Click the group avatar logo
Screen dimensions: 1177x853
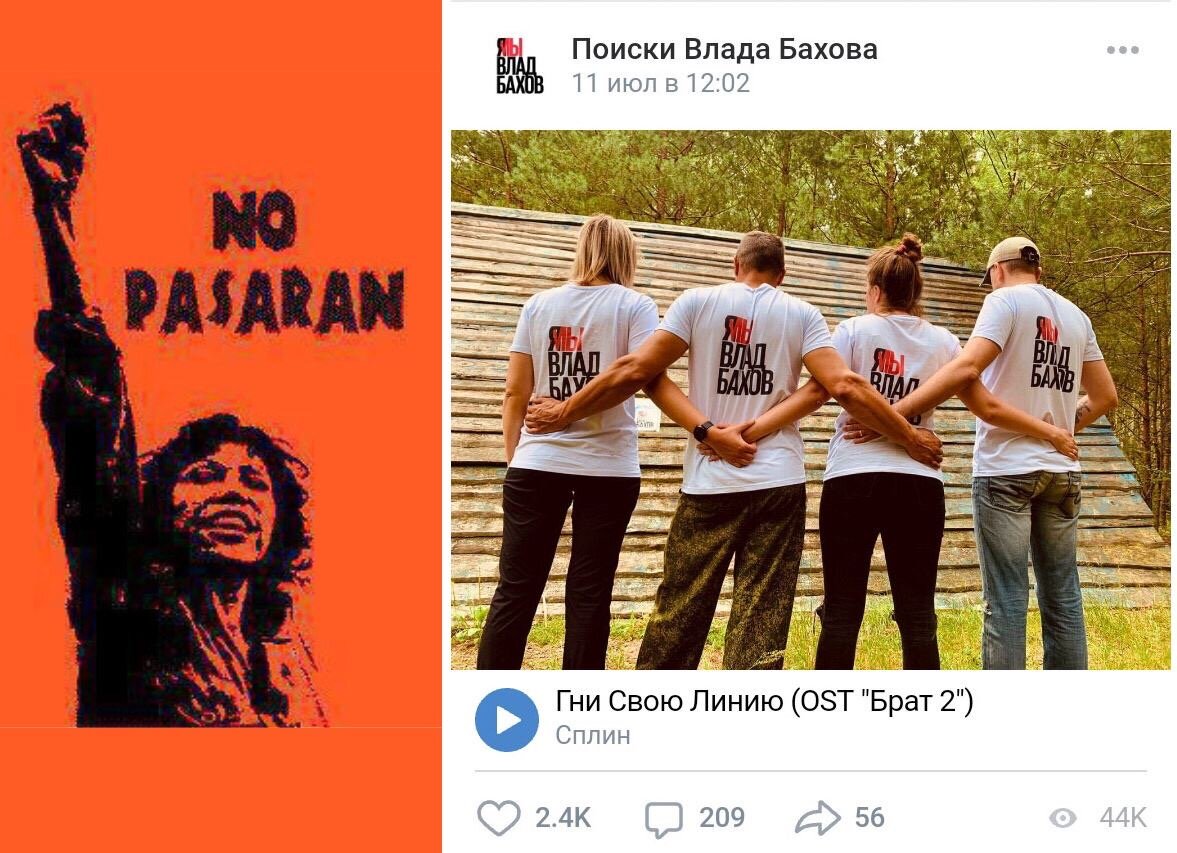pos(519,66)
